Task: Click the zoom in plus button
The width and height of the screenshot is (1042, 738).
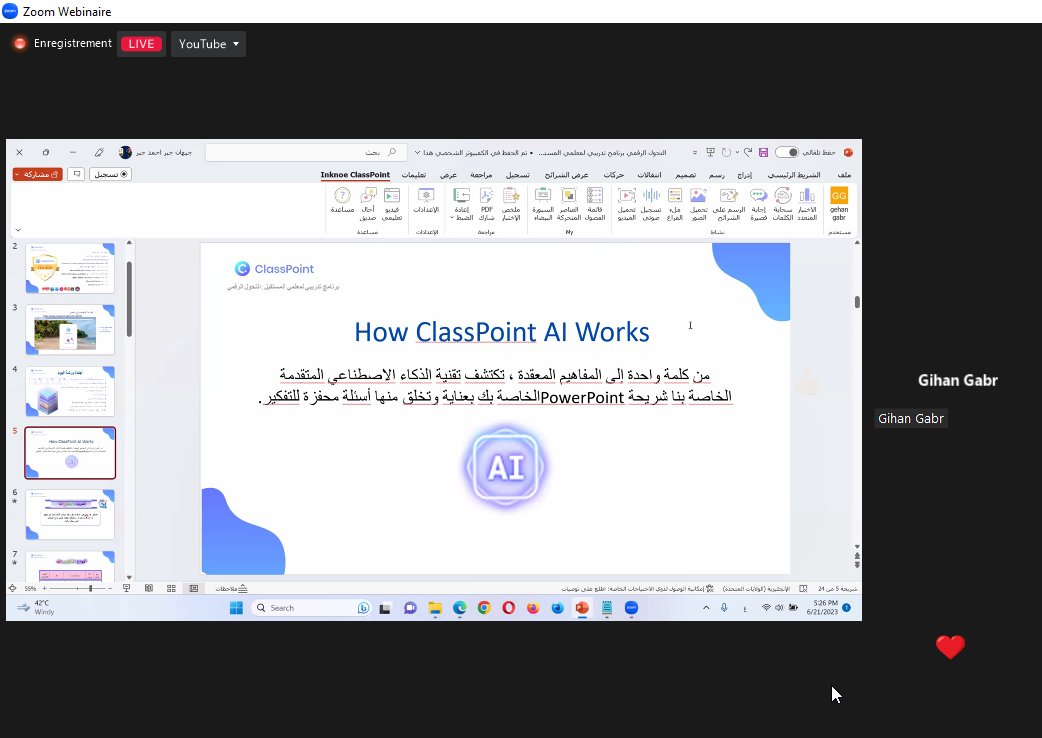Action: click(45, 589)
